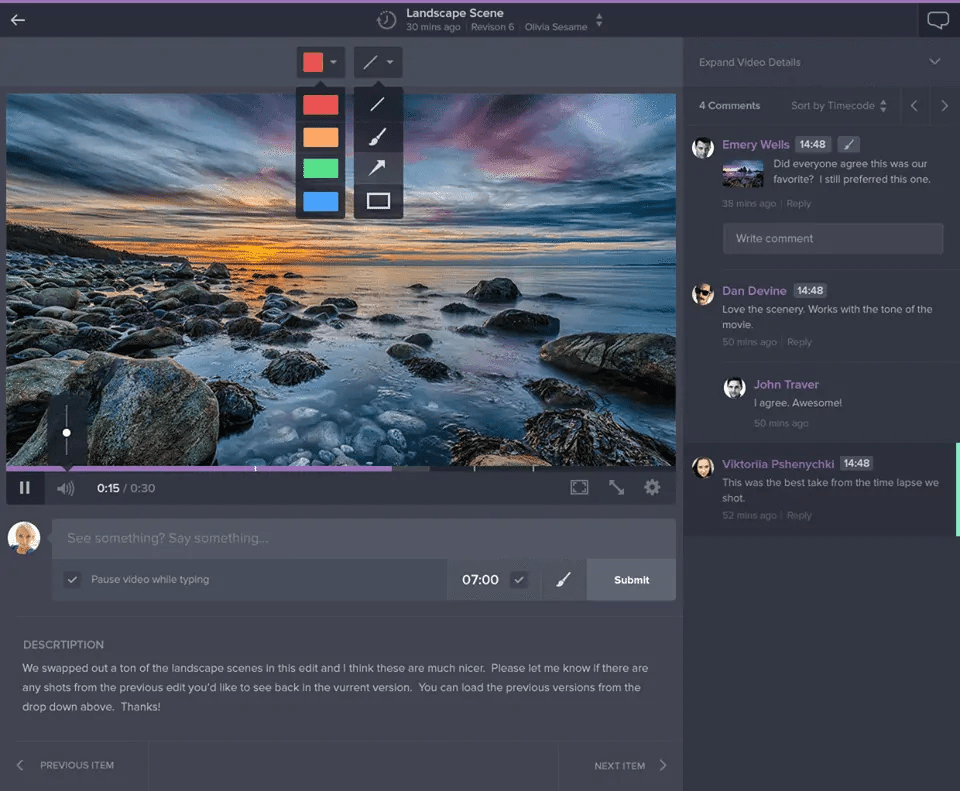Open the player settings gear
This screenshot has height=791, width=960.
[x=652, y=487]
